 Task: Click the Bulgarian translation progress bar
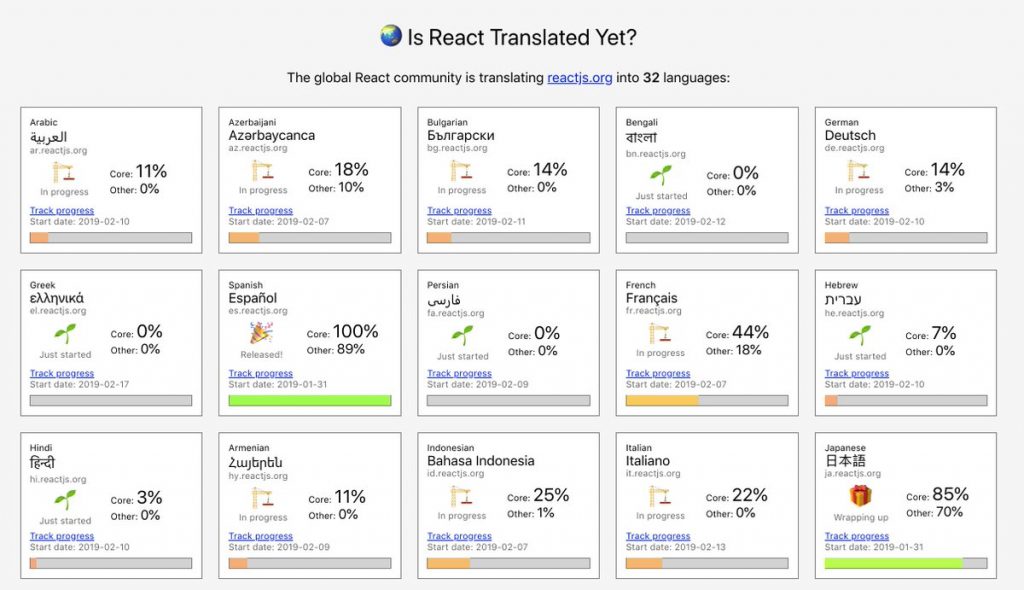click(x=508, y=238)
